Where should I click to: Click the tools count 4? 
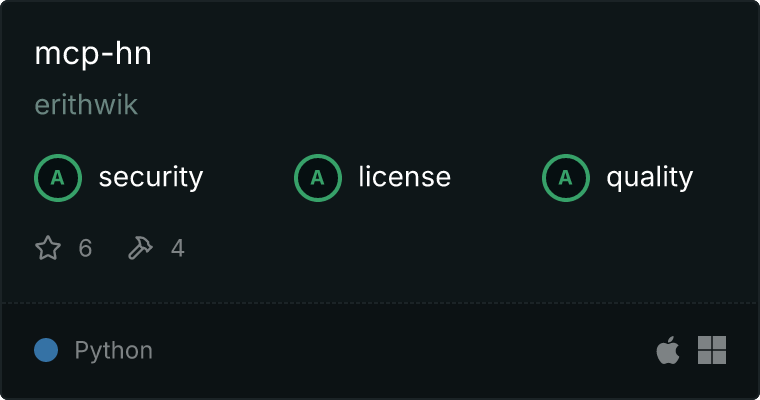point(178,248)
